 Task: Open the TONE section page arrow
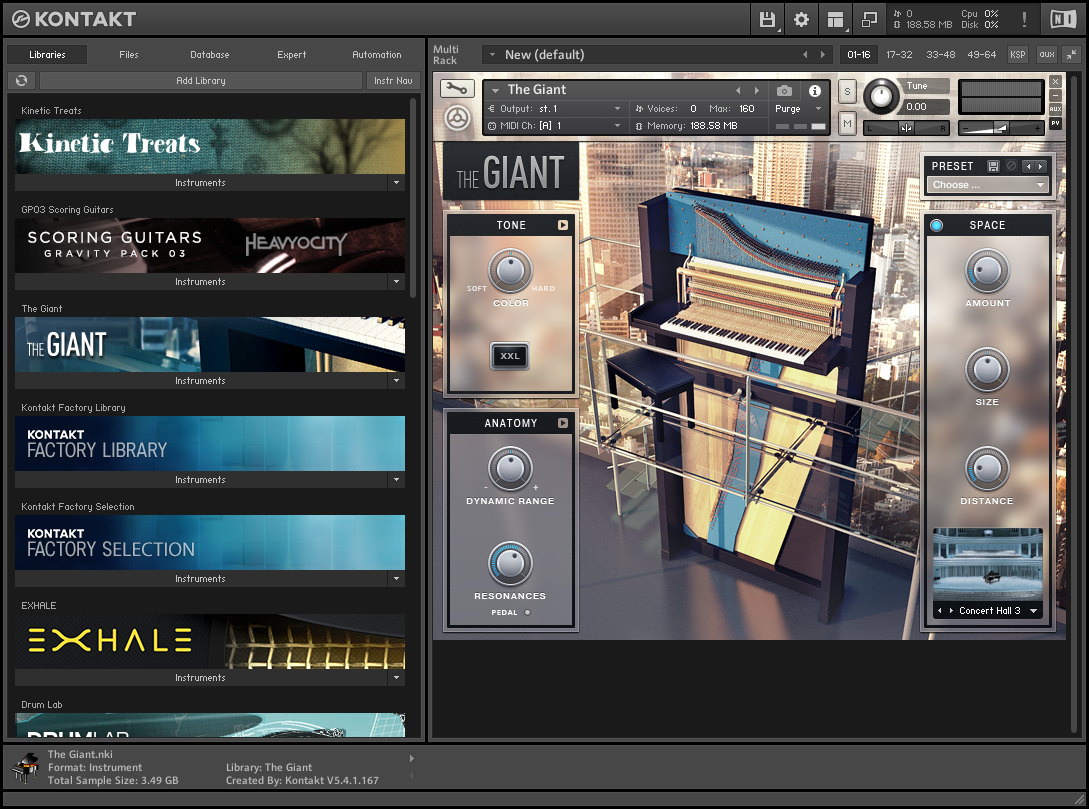563,225
